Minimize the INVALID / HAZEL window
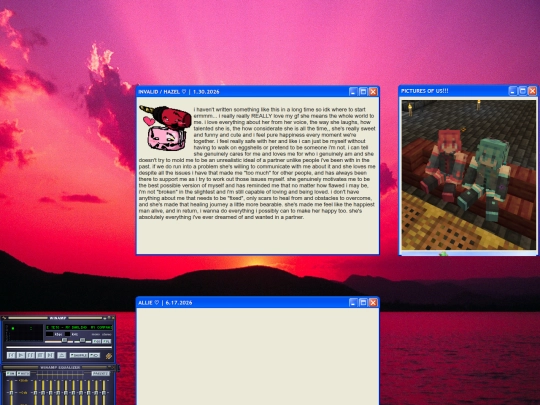 (x=353, y=92)
